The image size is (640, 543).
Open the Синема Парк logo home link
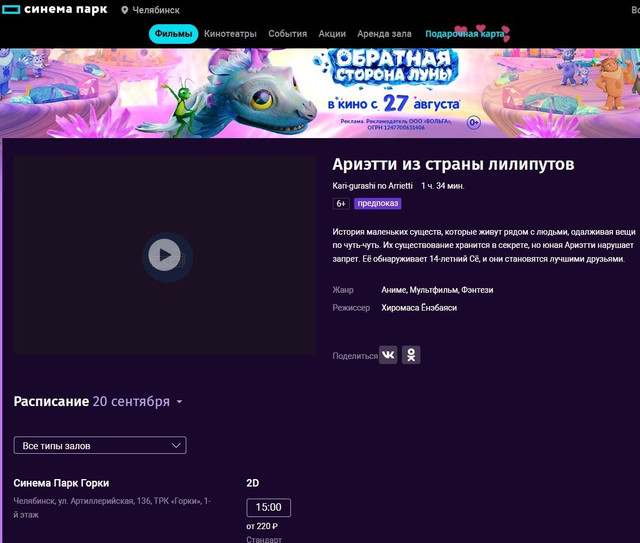pyautogui.click(x=55, y=9)
